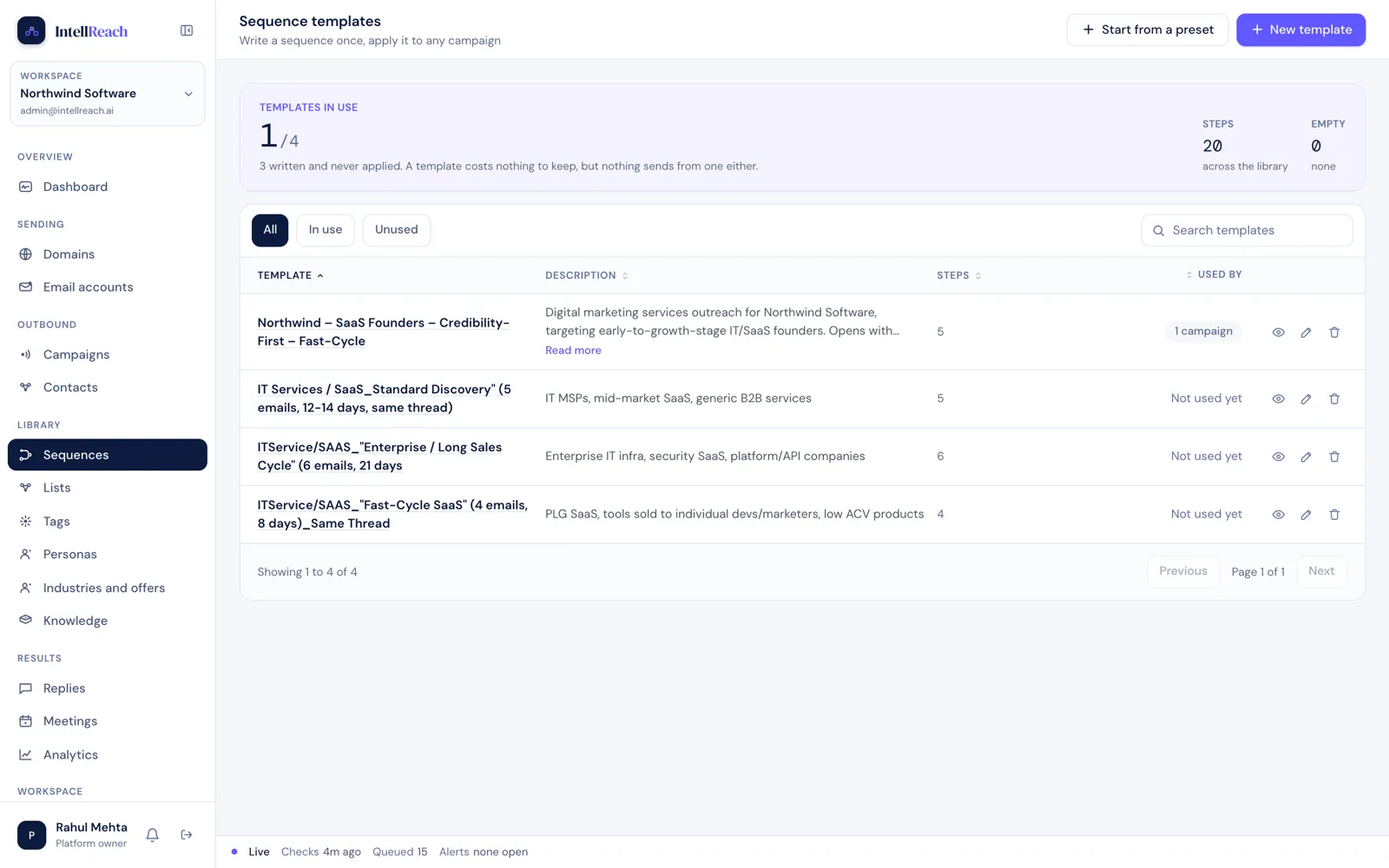Open the Dashboard page
Screen dimensions: 1389x868
click(x=108, y=187)
